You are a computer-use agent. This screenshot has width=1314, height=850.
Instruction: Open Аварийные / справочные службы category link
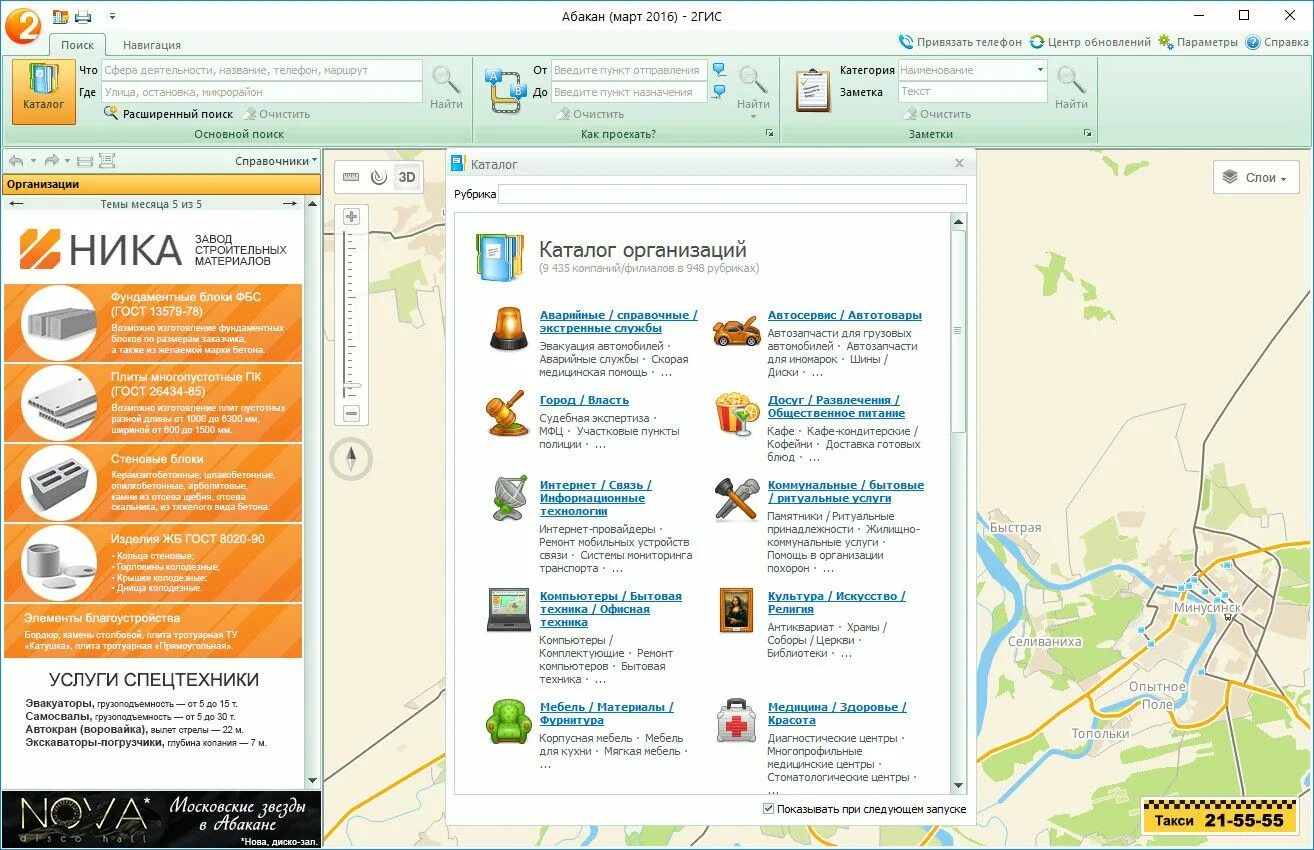click(618, 321)
